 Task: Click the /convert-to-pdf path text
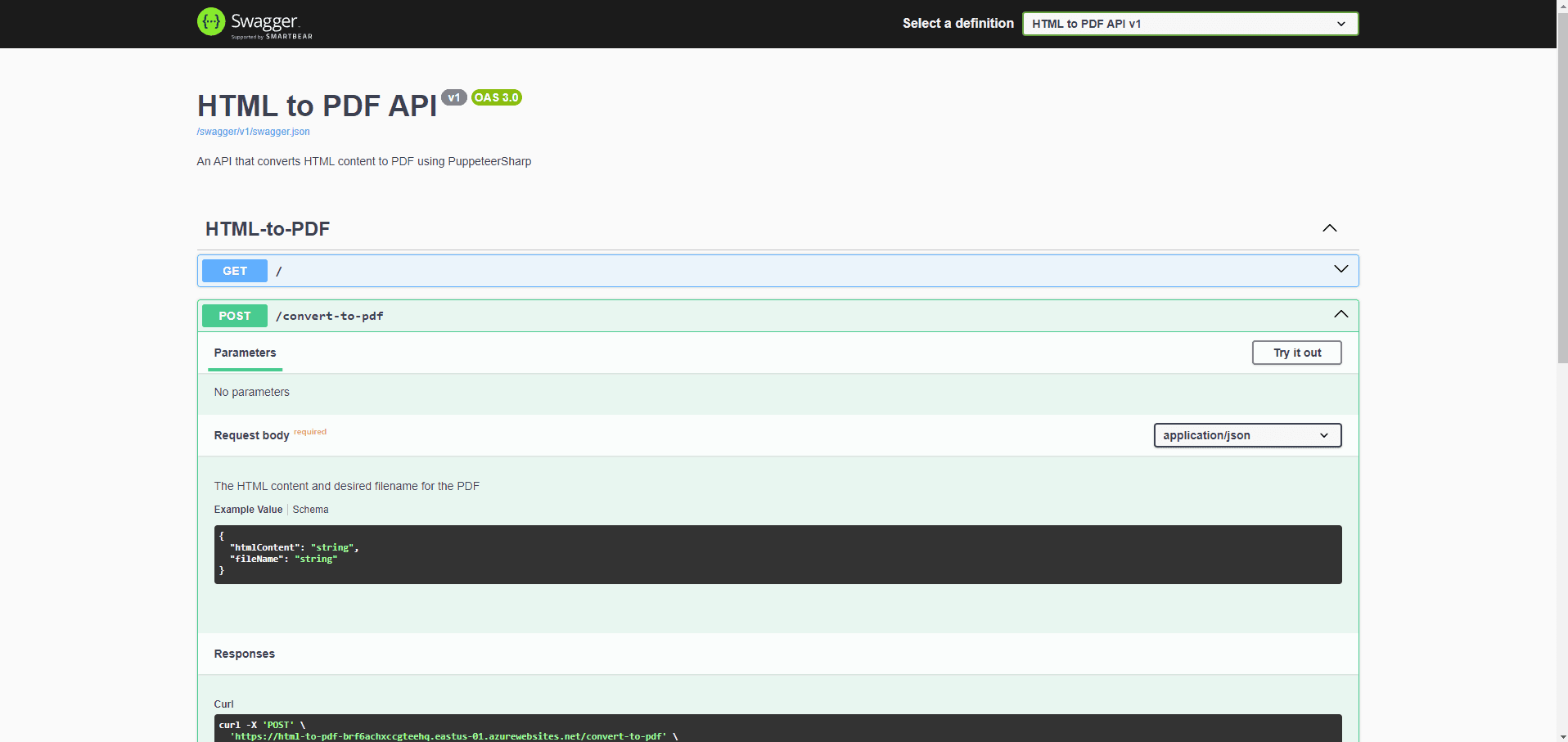pyautogui.click(x=329, y=316)
